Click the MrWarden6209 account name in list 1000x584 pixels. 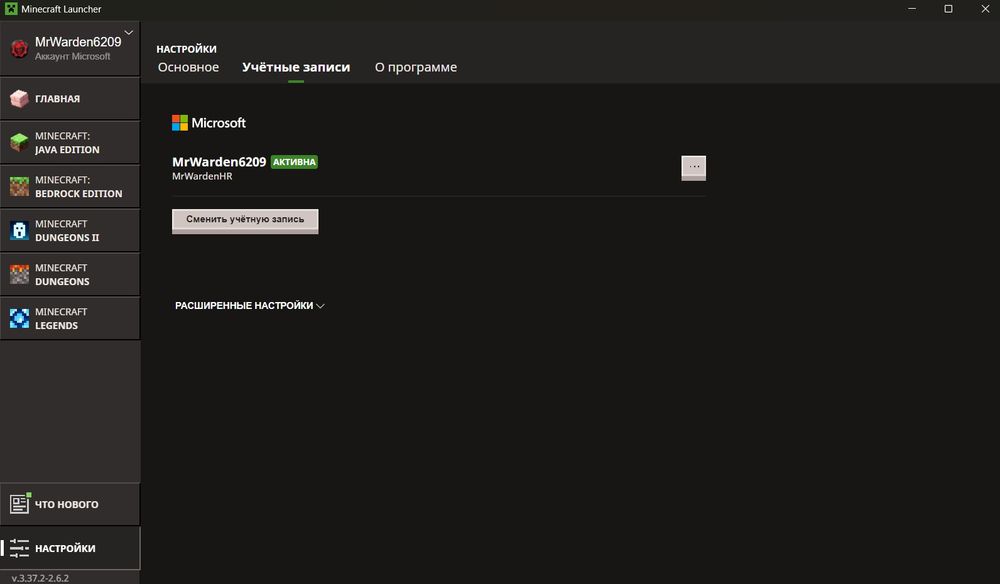pyautogui.click(x=219, y=162)
